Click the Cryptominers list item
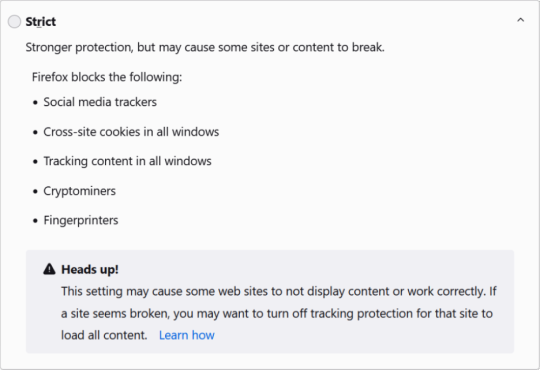Screen dimensions: 540x370 80,191
